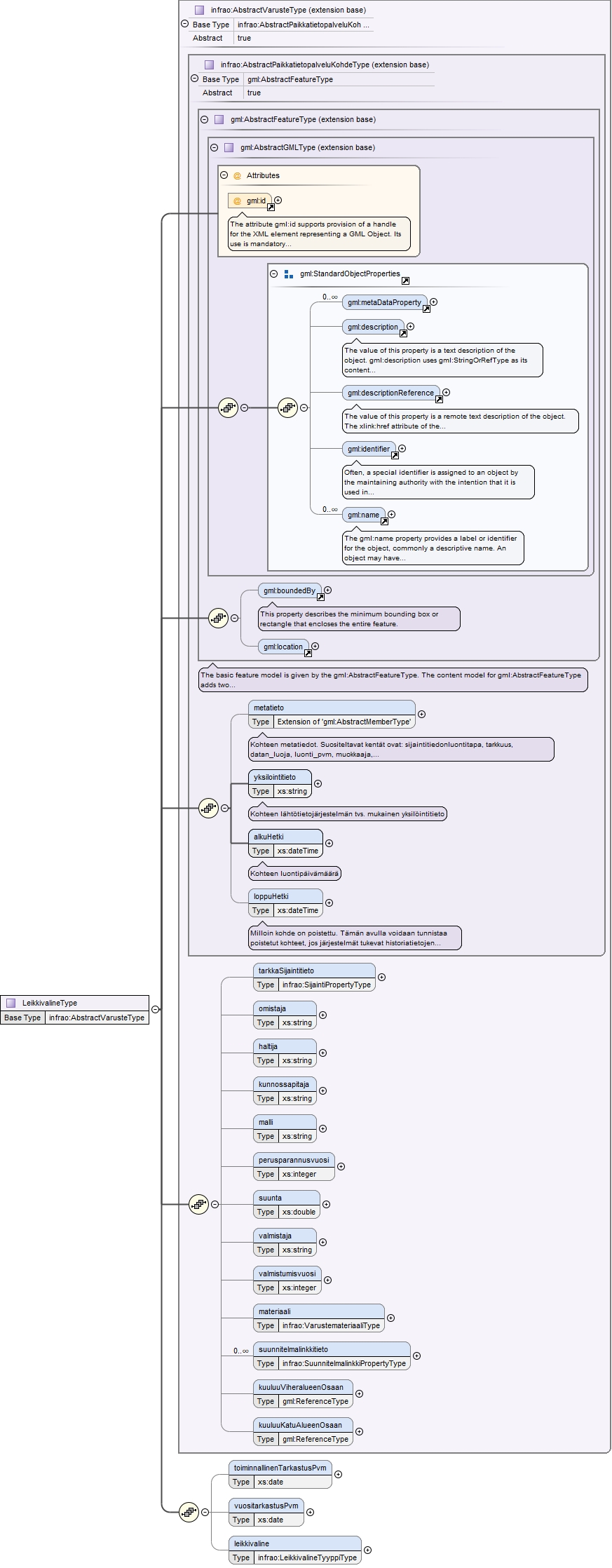
Task: Click arrow link icon on gml:StandardObjectProperties
Action: tap(405, 281)
